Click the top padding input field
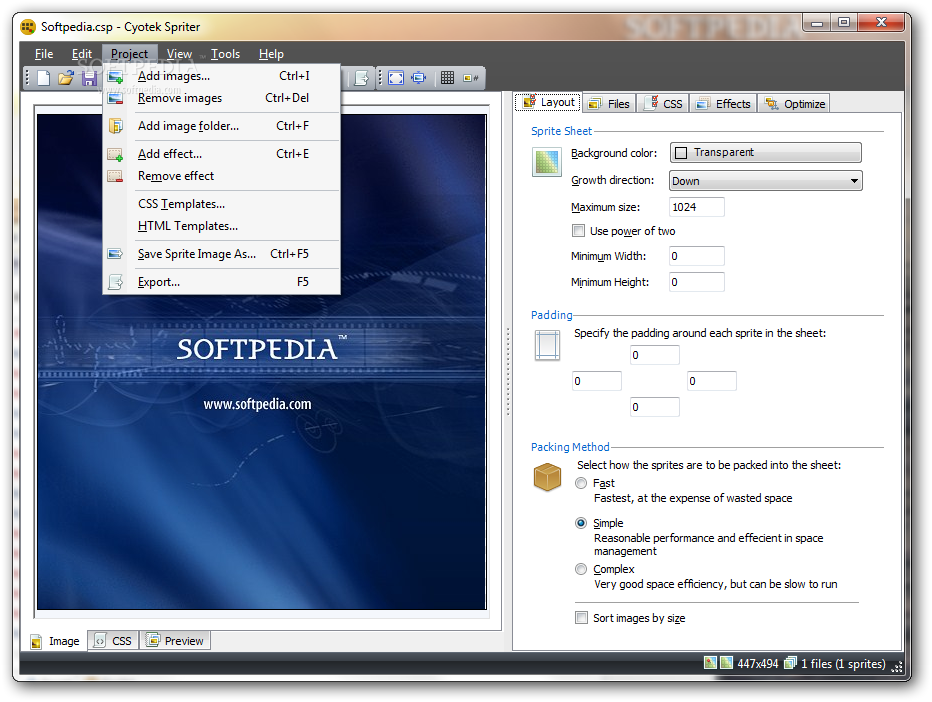The width and height of the screenshot is (932, 702). coord(654,355)
